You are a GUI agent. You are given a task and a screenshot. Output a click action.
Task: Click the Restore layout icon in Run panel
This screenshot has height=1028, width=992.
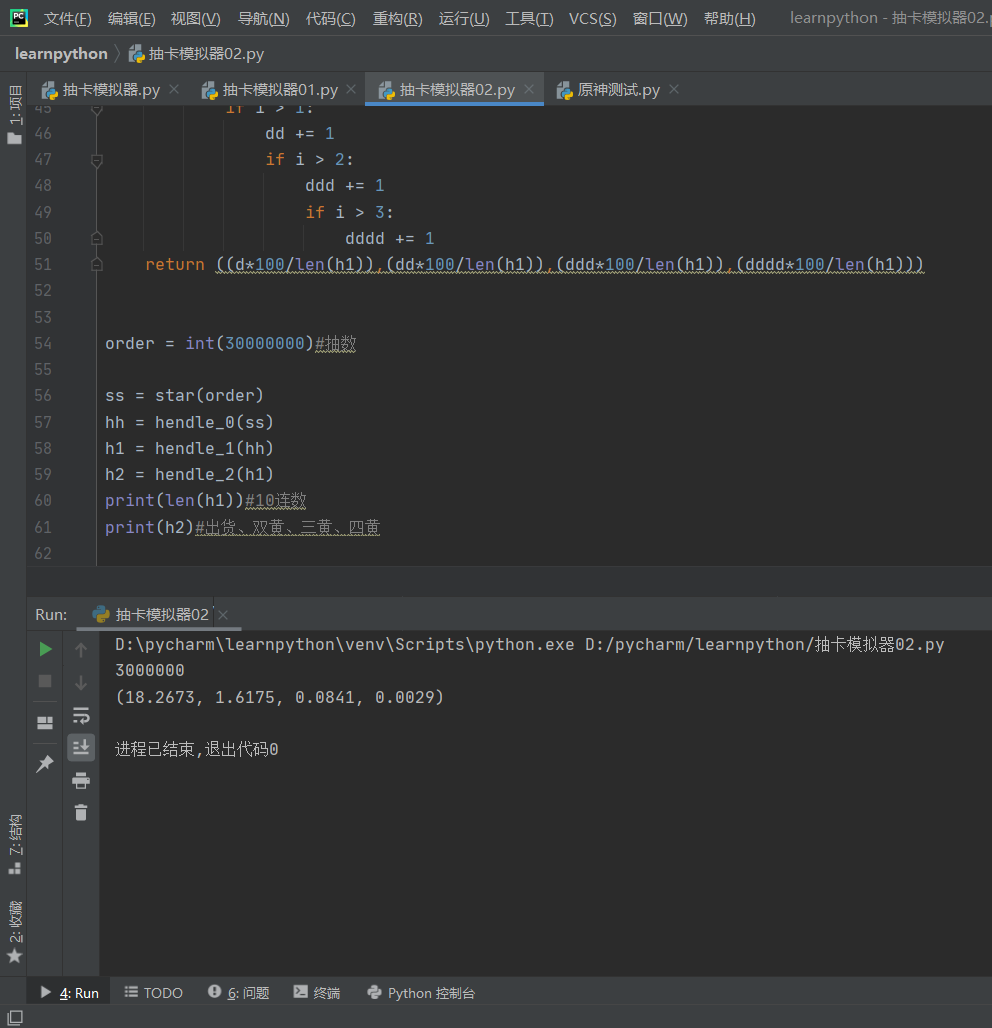point(45,722)
